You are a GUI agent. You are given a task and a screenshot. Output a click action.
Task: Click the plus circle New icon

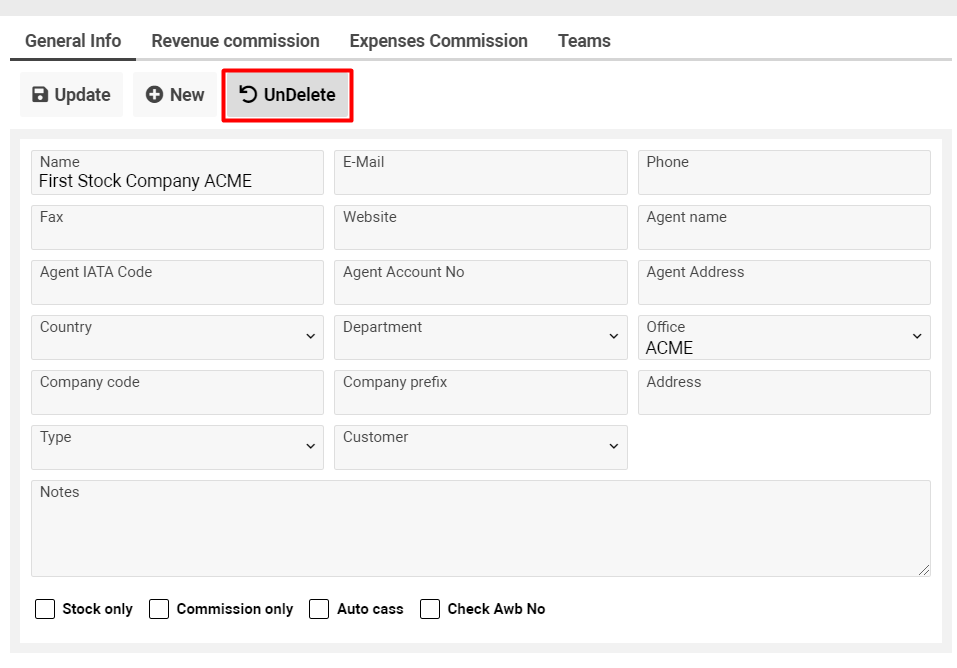tap(154, 95)
